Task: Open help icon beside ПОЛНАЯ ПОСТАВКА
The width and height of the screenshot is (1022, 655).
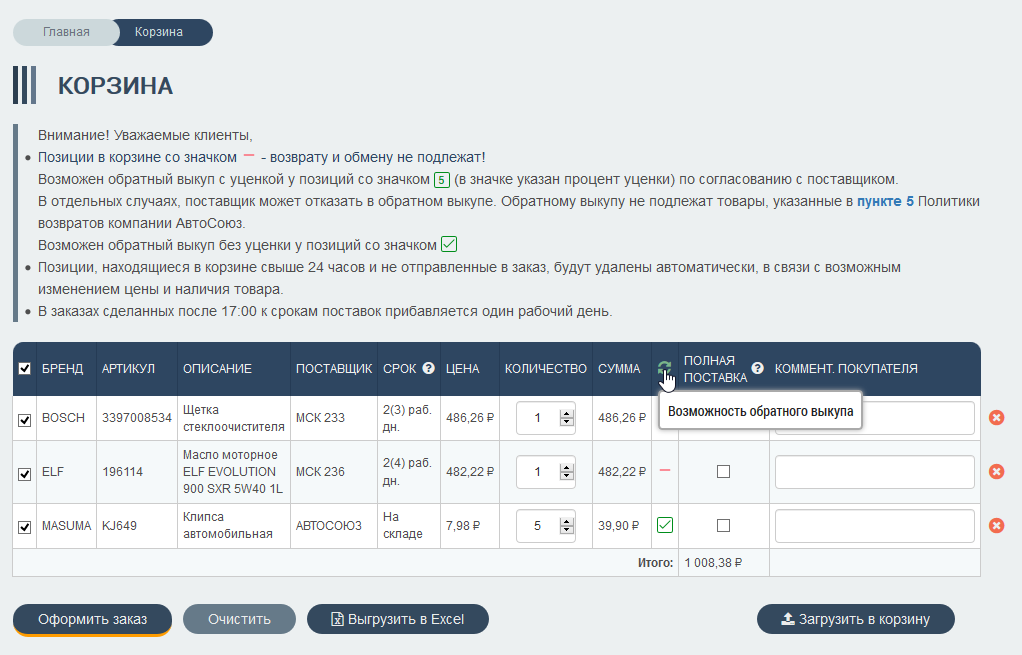Action: click(x=757, y=368)
